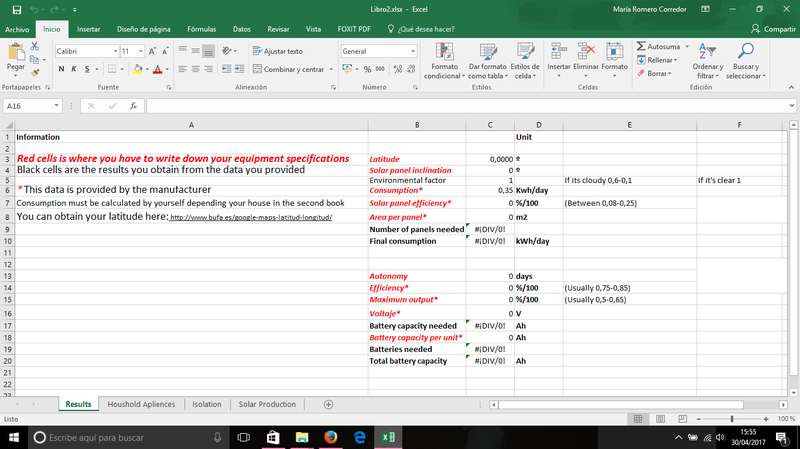Open Firefox from the taskbar

click(x=332, y=438)
